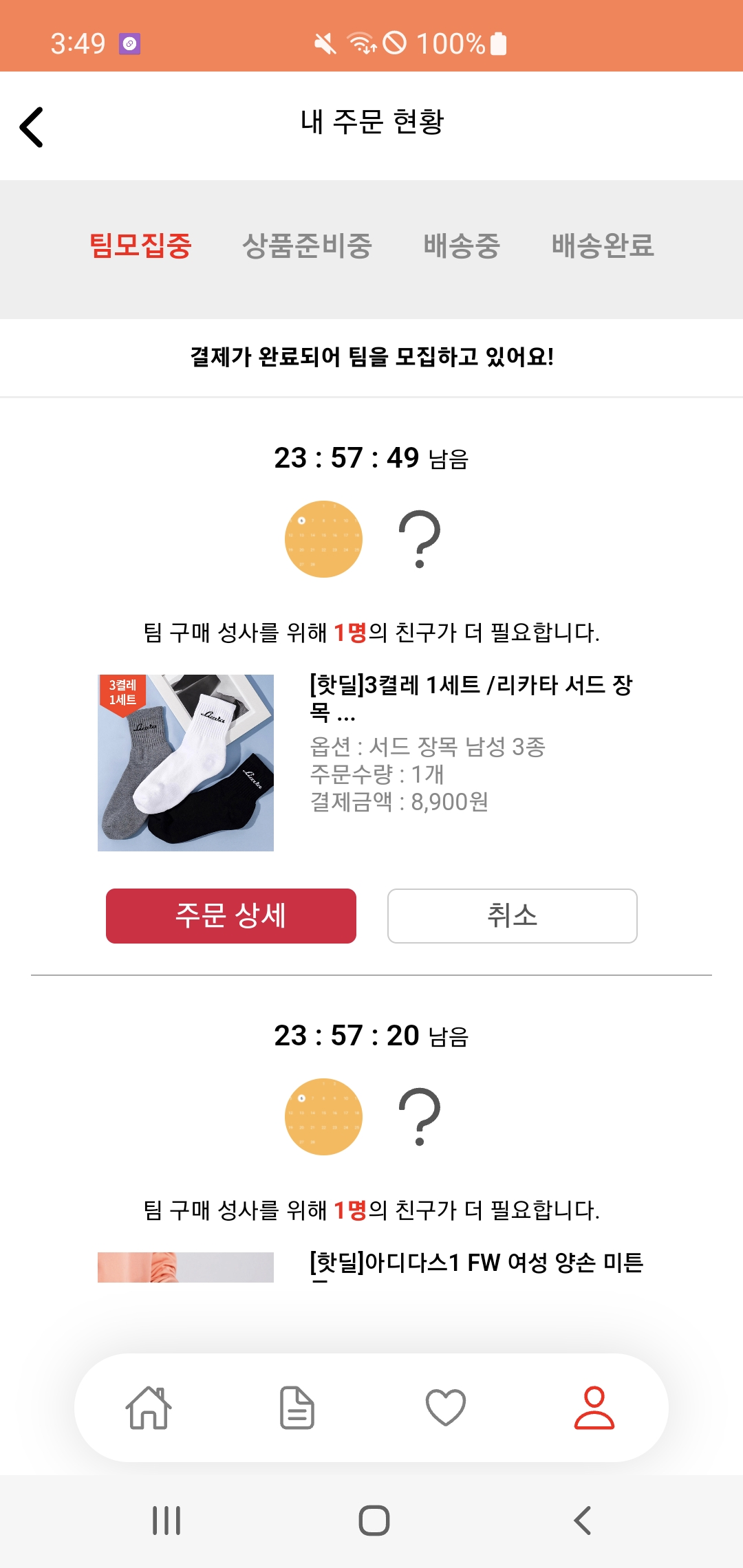Tap question mark slot for Adidas mittens team
Screen dimensions: 743x1568
tap(419, 1117)
